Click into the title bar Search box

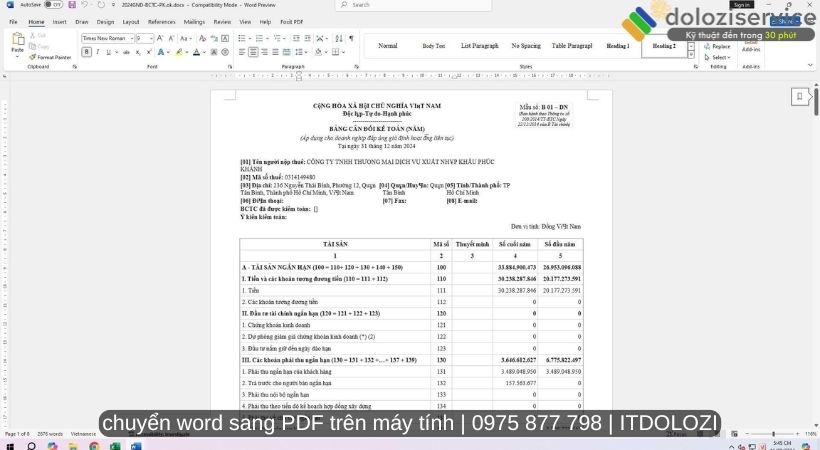(413, 5)
